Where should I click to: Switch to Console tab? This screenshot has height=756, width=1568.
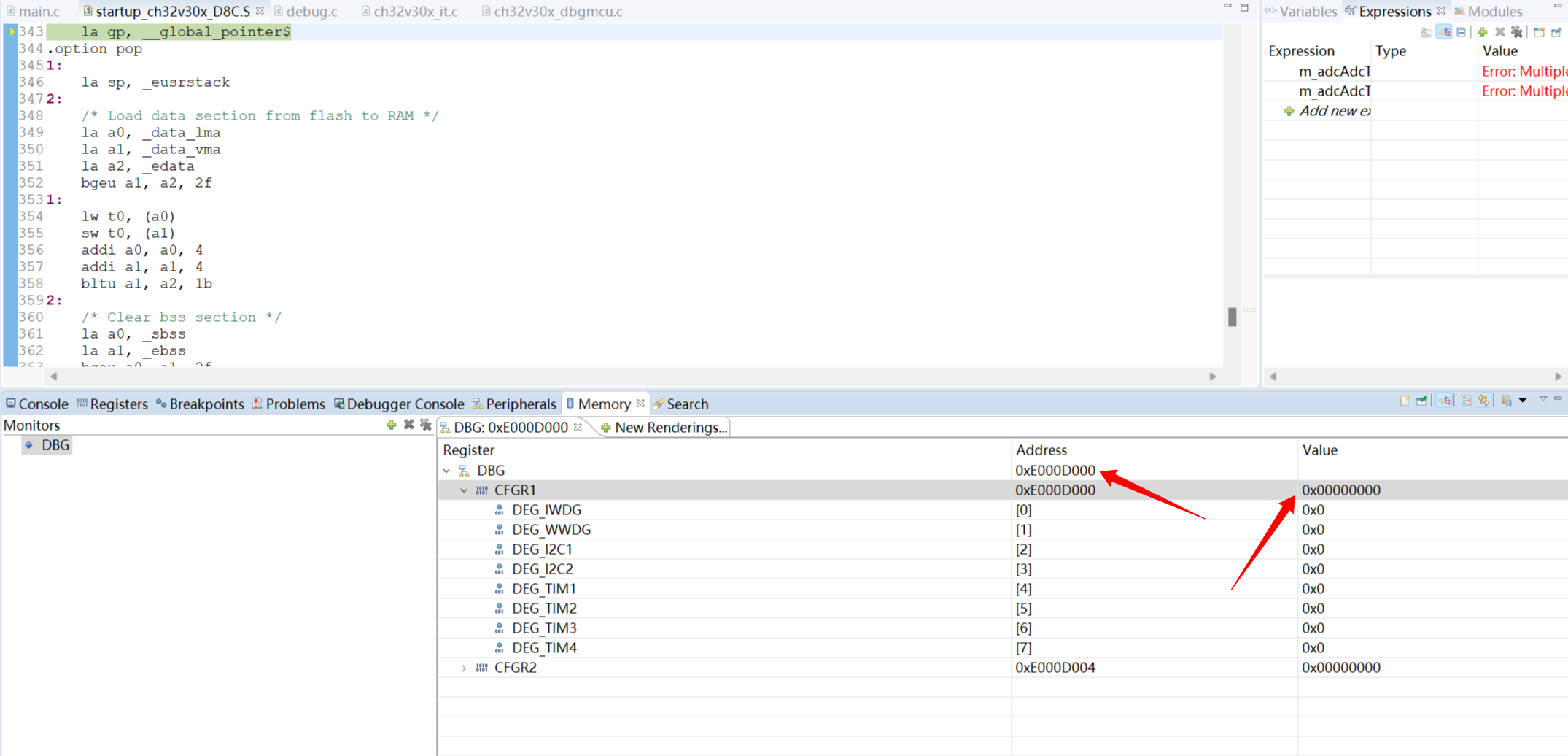click(36, 404)
